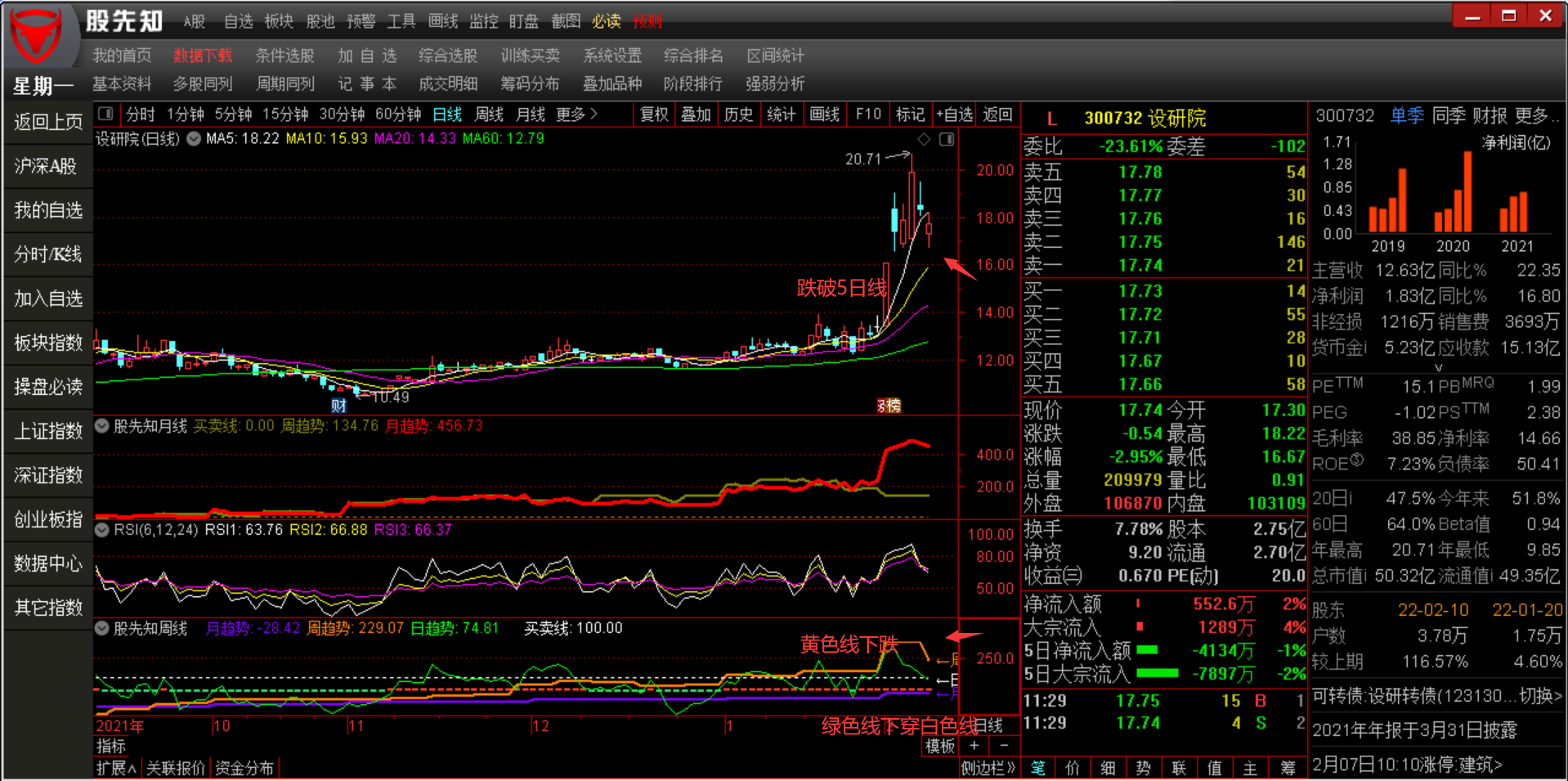Click 数据下载 in the navigation bar

click(203, 56)
